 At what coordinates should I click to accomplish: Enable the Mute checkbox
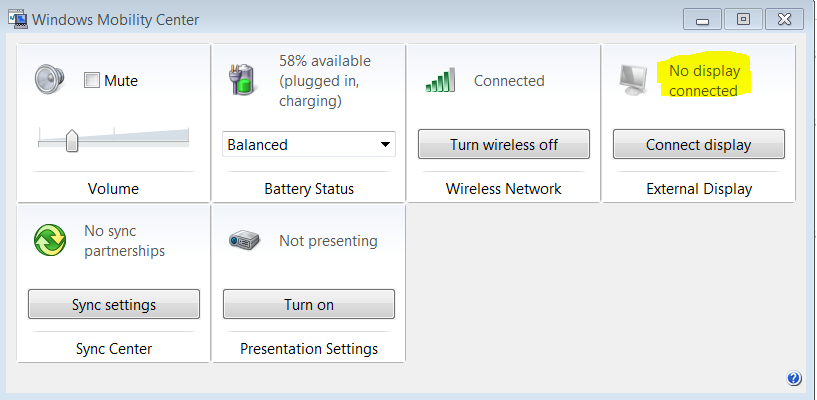[92, 81]
